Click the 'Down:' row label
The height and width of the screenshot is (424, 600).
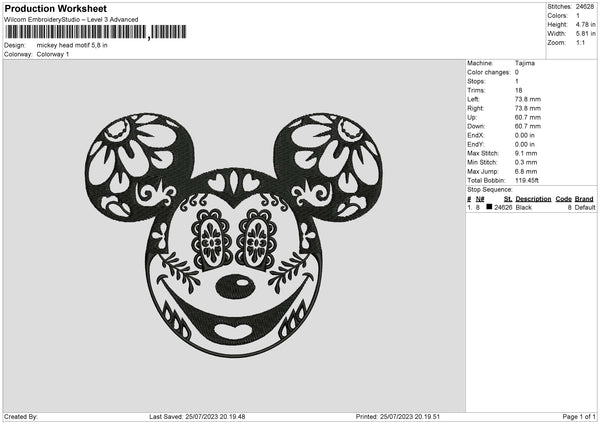click(x=476, y=126)
